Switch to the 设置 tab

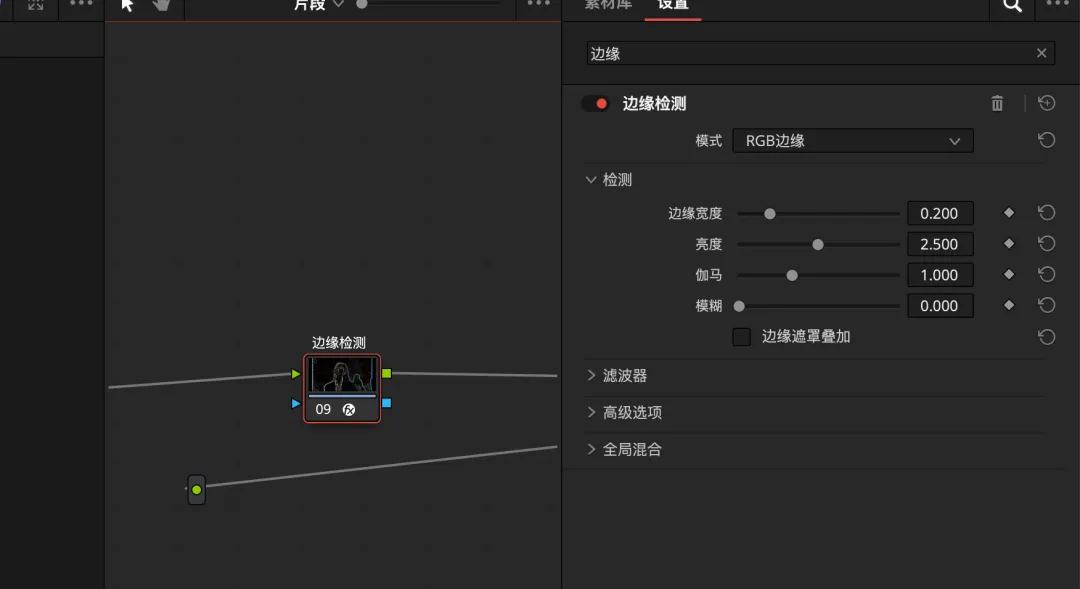tap(673, 5)
